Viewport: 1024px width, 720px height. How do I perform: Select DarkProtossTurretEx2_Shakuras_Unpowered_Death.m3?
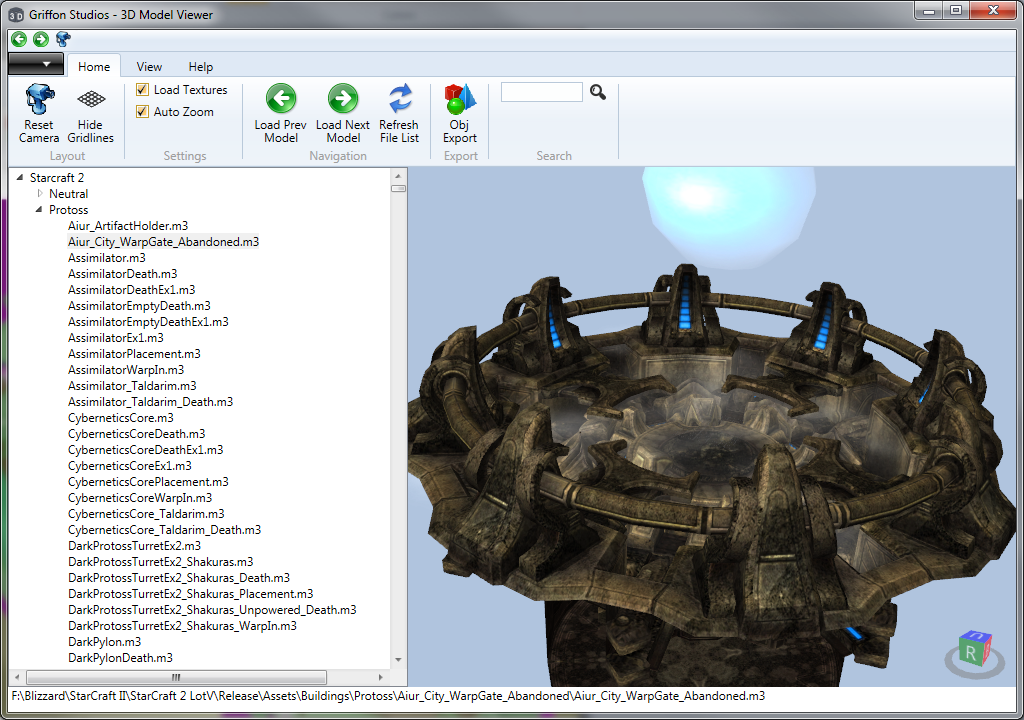pyautogui.click(x=212, y=610)
